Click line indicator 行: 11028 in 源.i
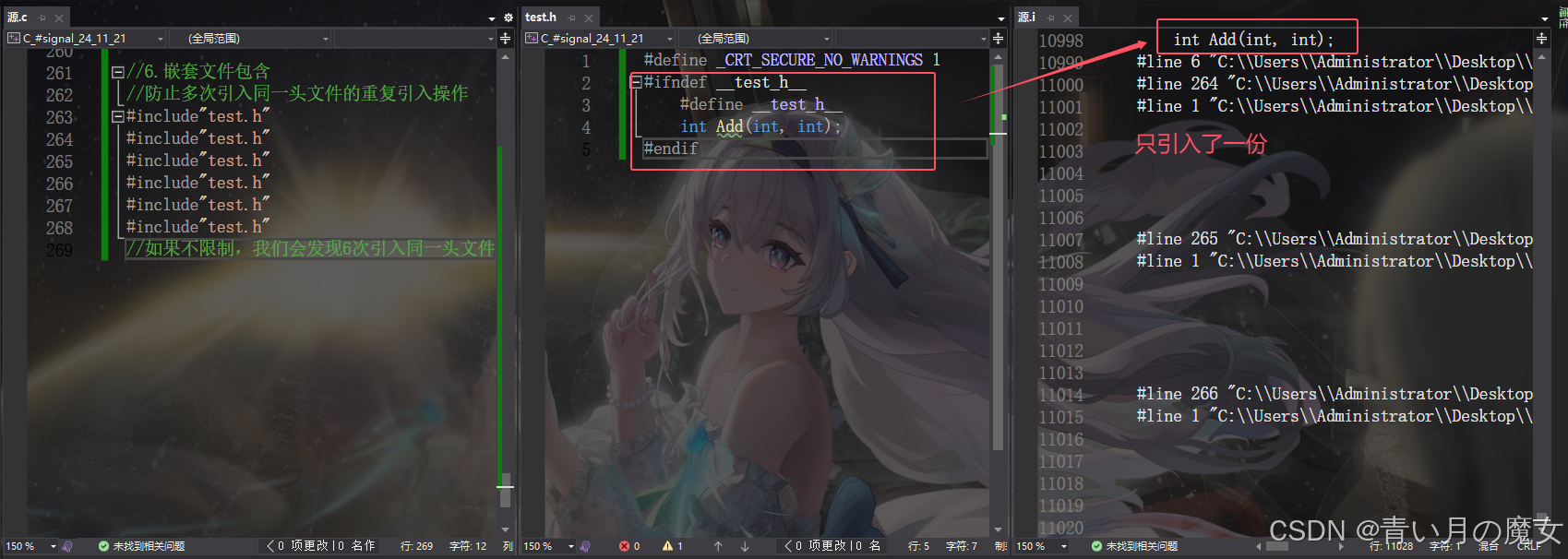The height and width of the screenshot is (559, 1568). [1391, 546]
